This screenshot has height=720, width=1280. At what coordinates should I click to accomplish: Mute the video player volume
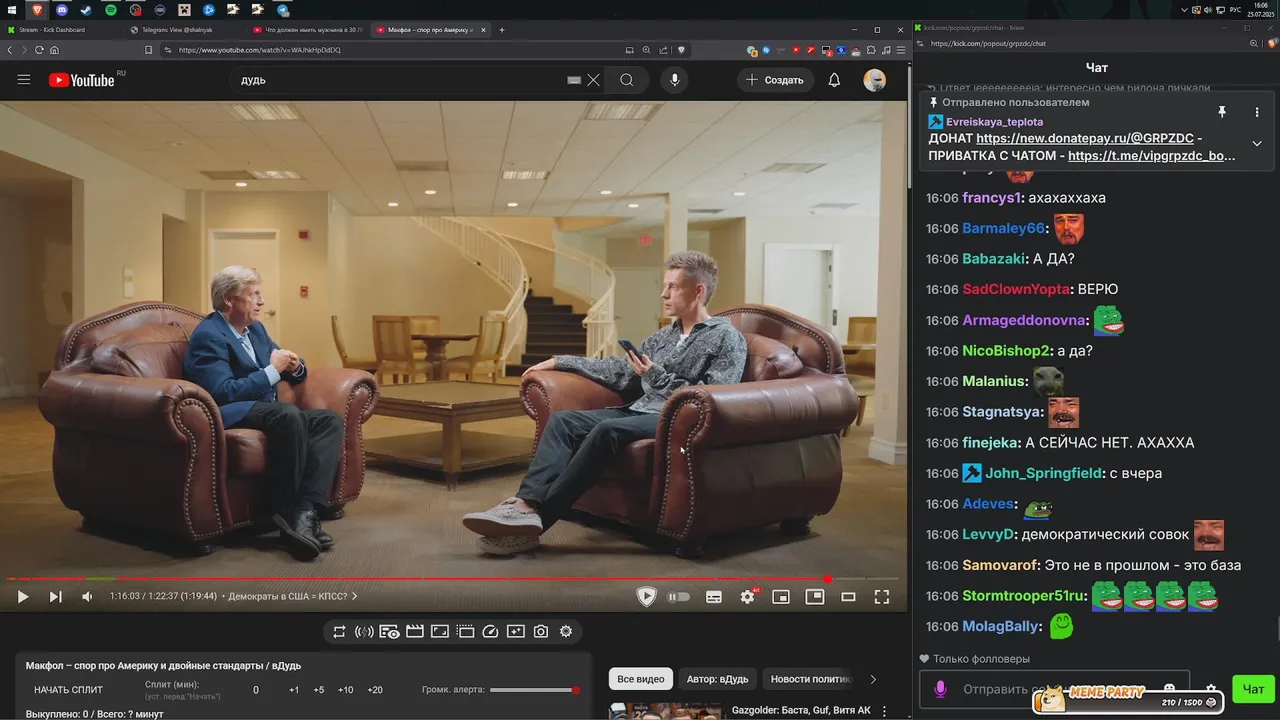pyautogui.click(x=87, y=597)
